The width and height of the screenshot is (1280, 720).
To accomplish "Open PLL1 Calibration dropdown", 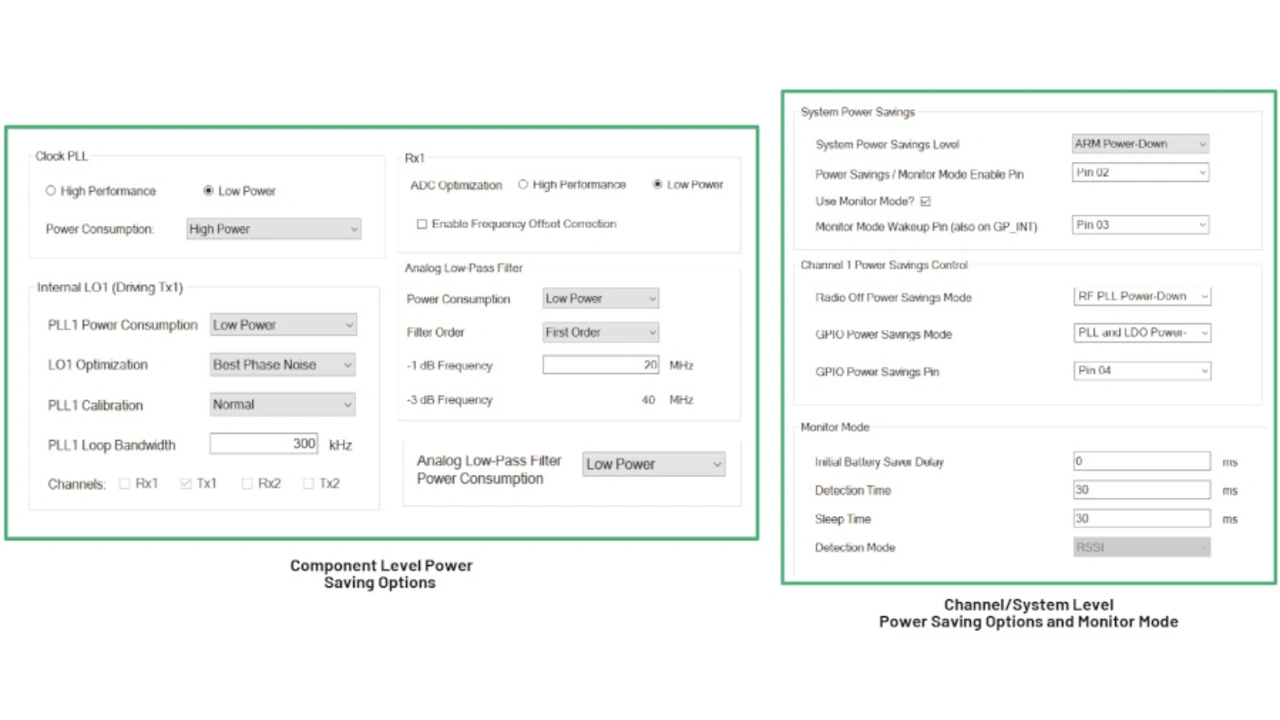I will click(283, 405).
